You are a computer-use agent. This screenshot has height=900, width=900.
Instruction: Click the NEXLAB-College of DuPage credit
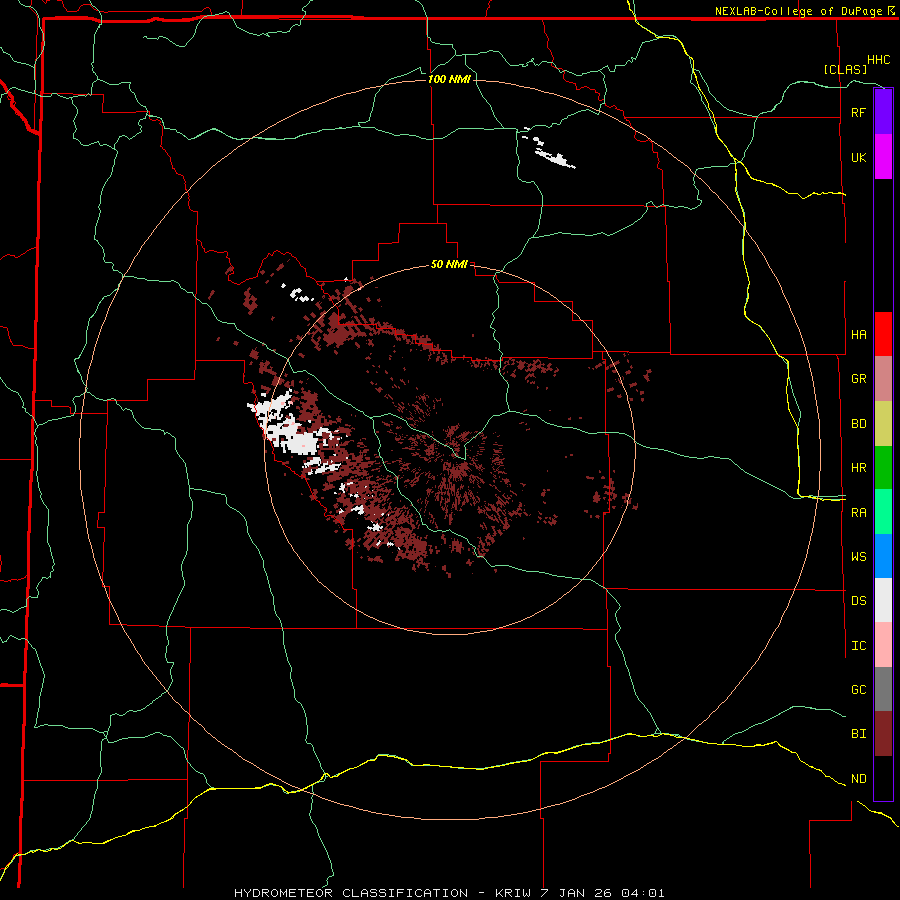(799, 11)
